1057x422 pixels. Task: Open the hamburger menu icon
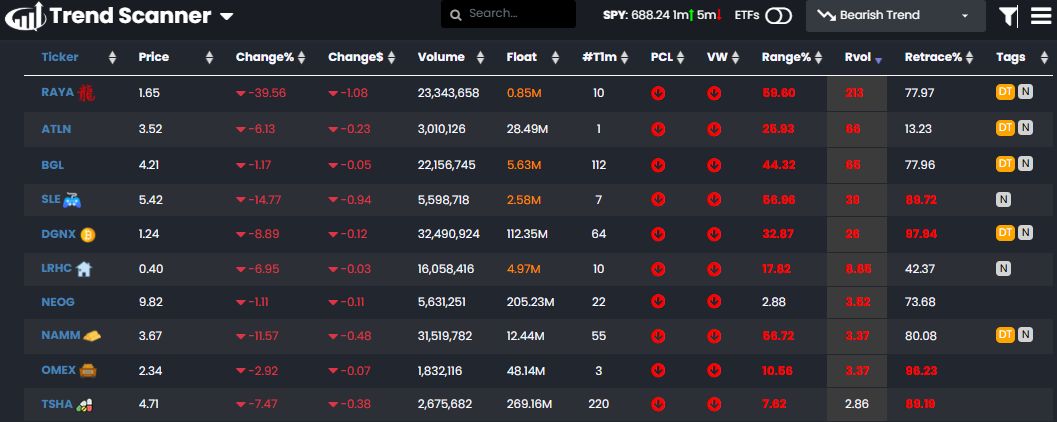pyautogui.click(x=1041, y=16)
